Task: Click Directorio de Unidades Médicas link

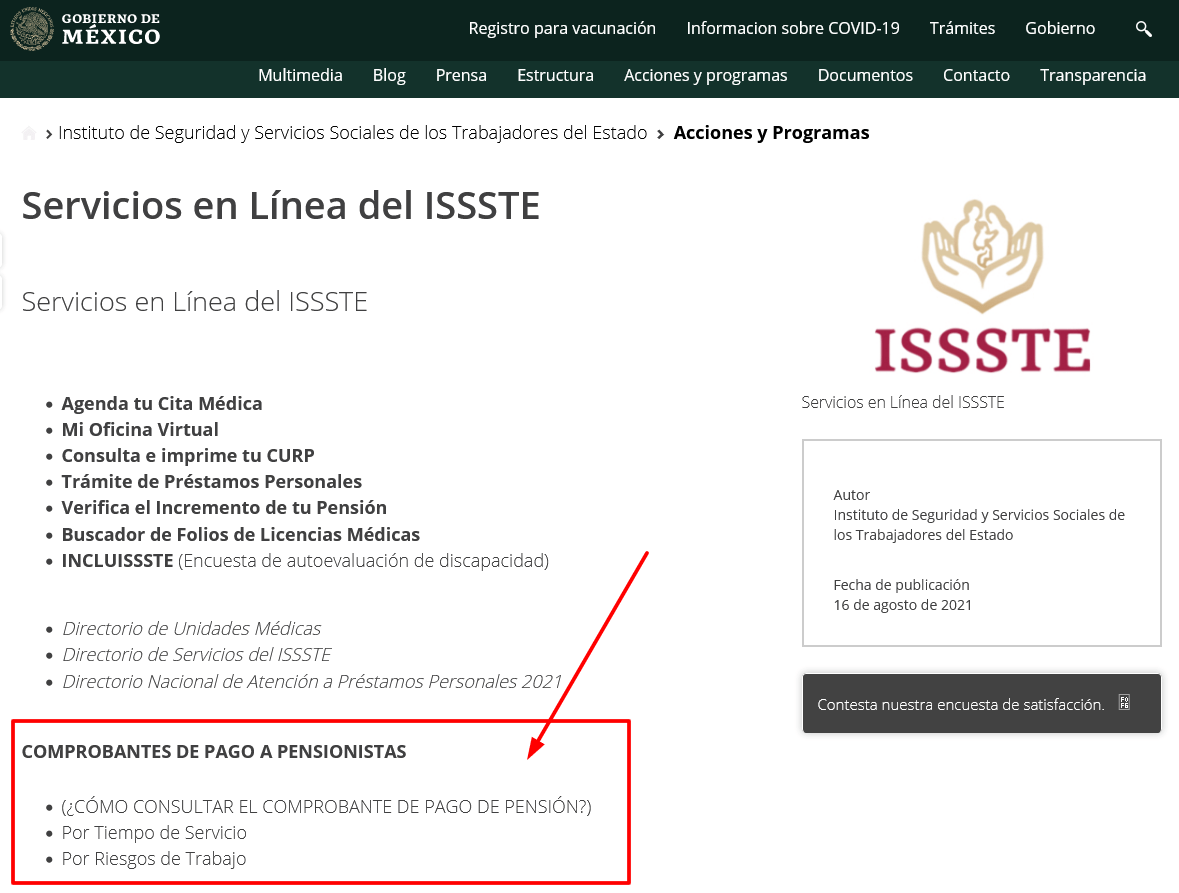Action: point(191,628)
